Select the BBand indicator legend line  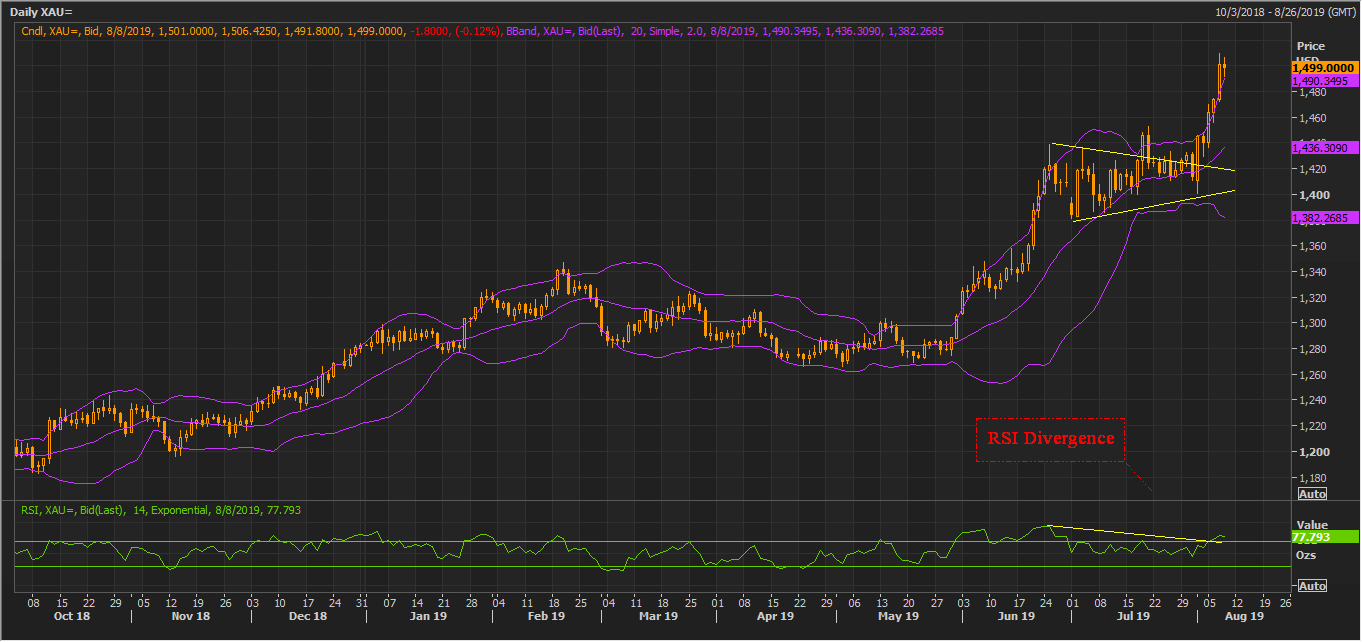(x=725, y=32)
